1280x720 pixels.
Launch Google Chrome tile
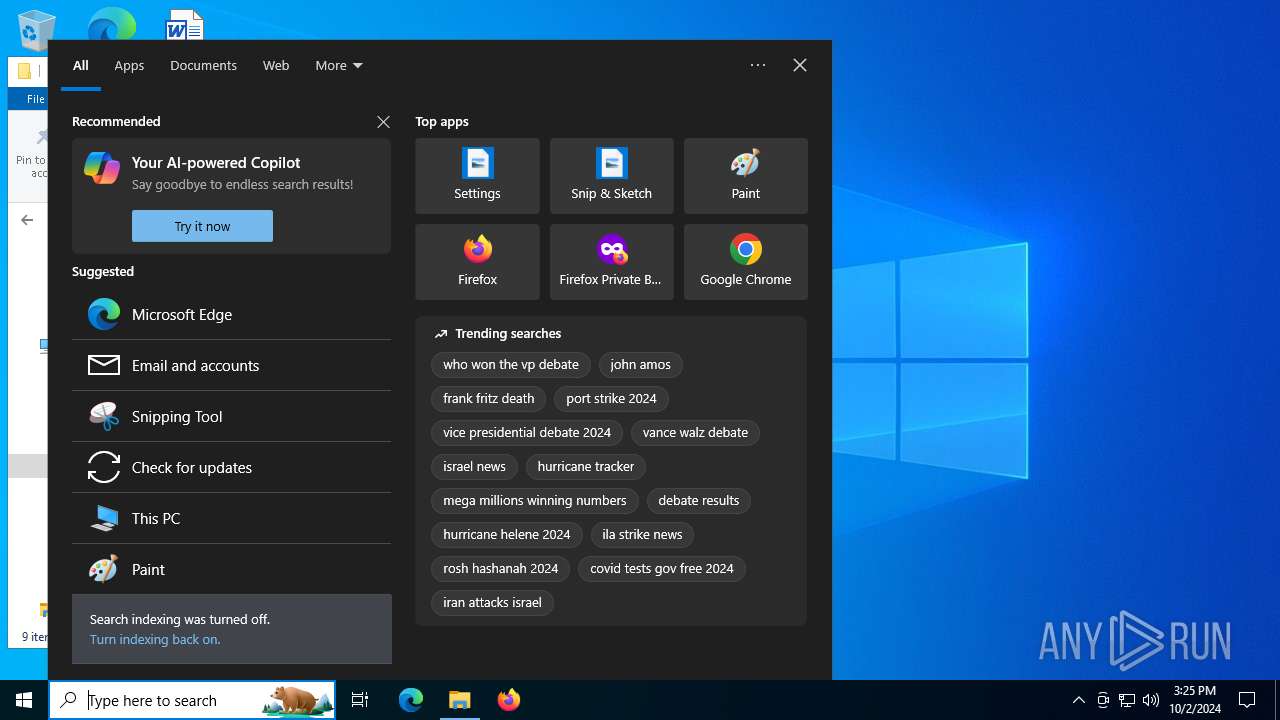pyautogui.click(x=745, y=262)
